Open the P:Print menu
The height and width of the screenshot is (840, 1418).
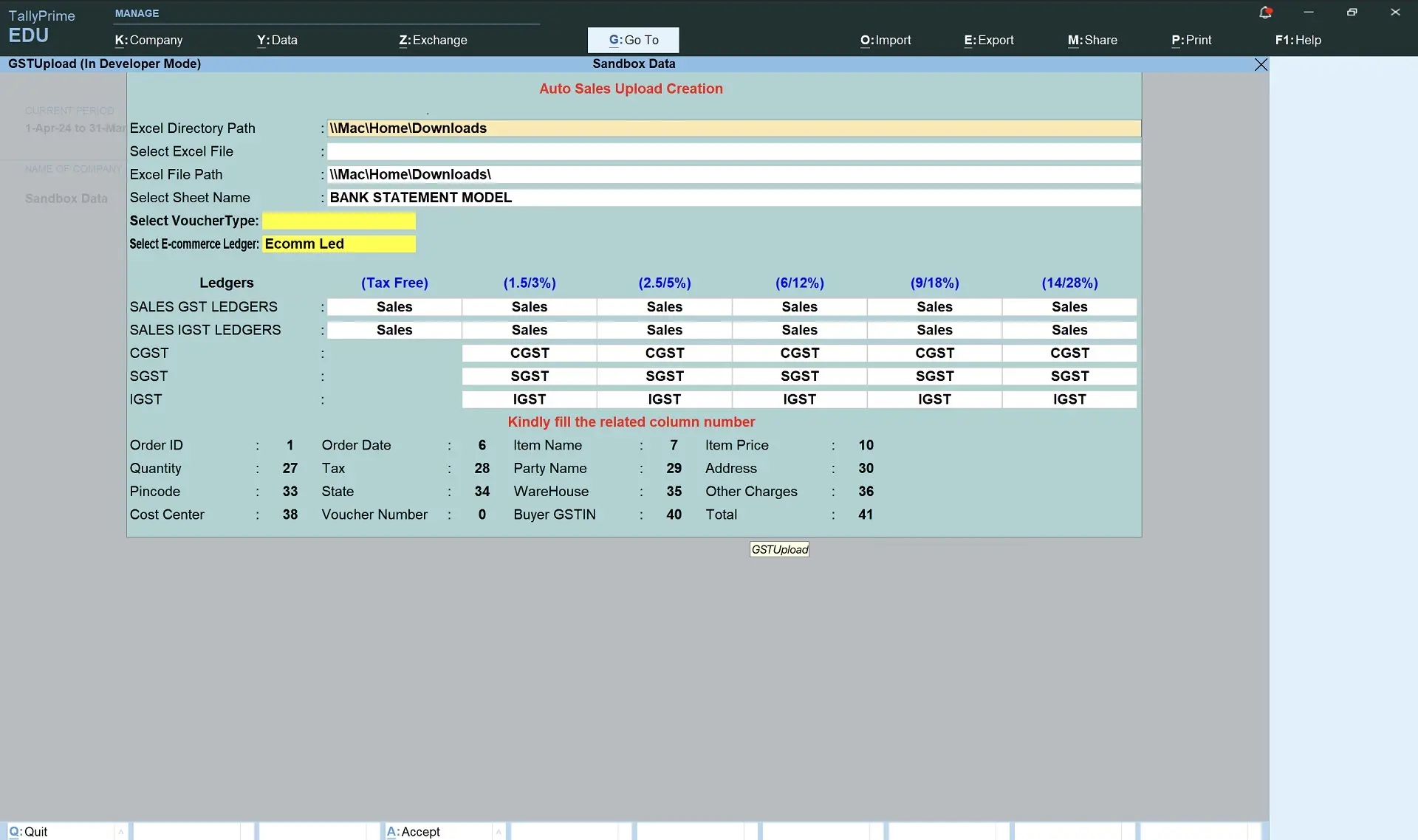pos(1191,41)
